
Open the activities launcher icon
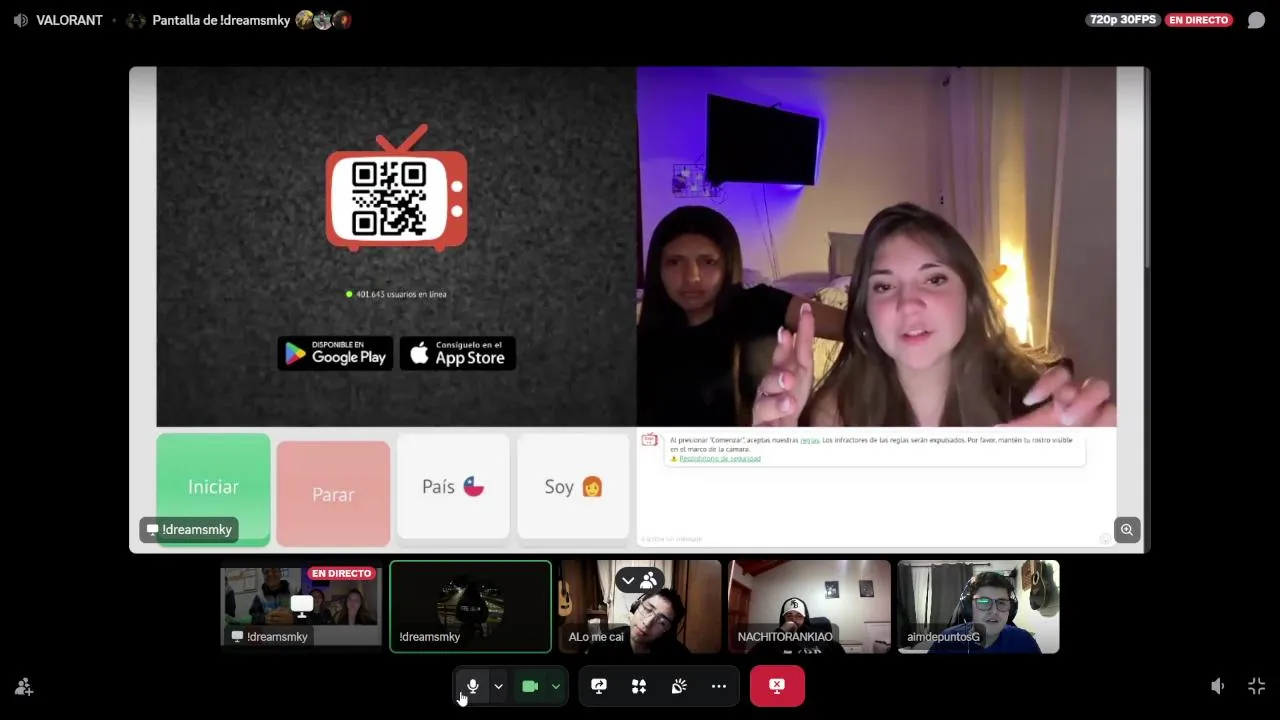point(639,686)
